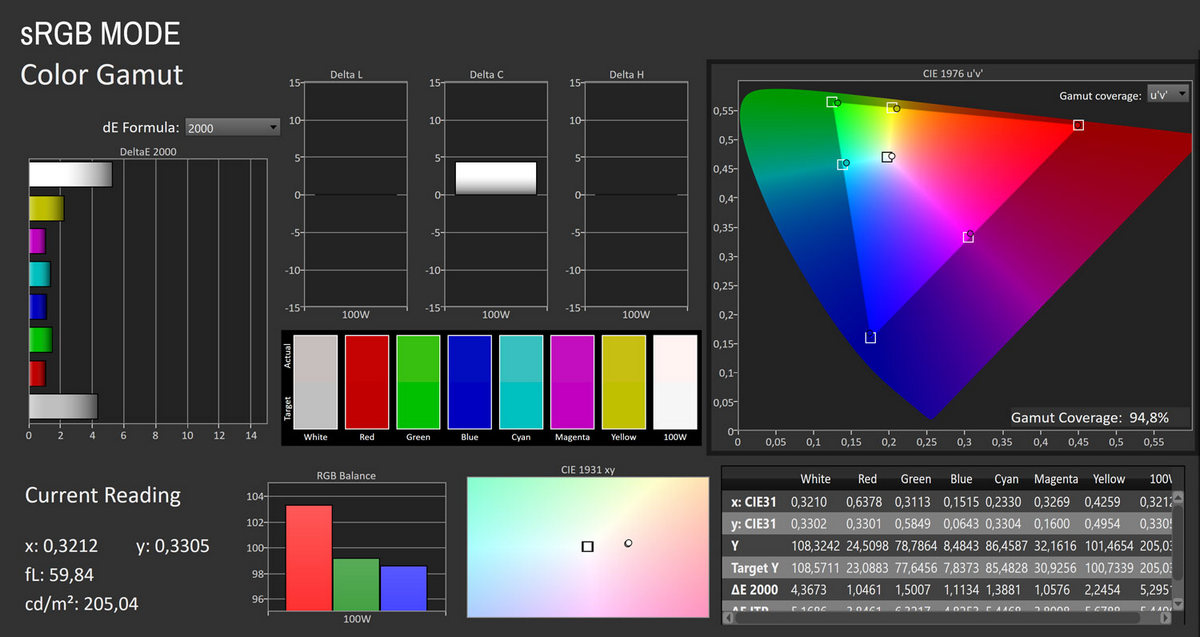This screenshot has height=637, width=1200.
Task: Click the magenta target marker in CIE 1976 chart
Action: (x=968, y=237)
